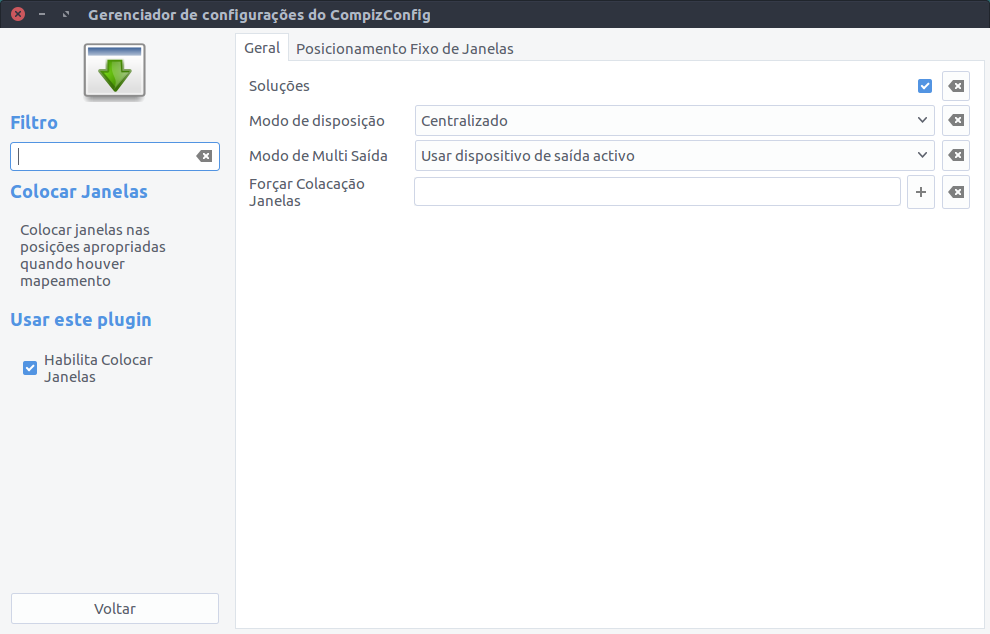This screenshot has height=634, width=990.
Task: Open Modo de Multi Saída dropdown
Action: click(674, 155)
